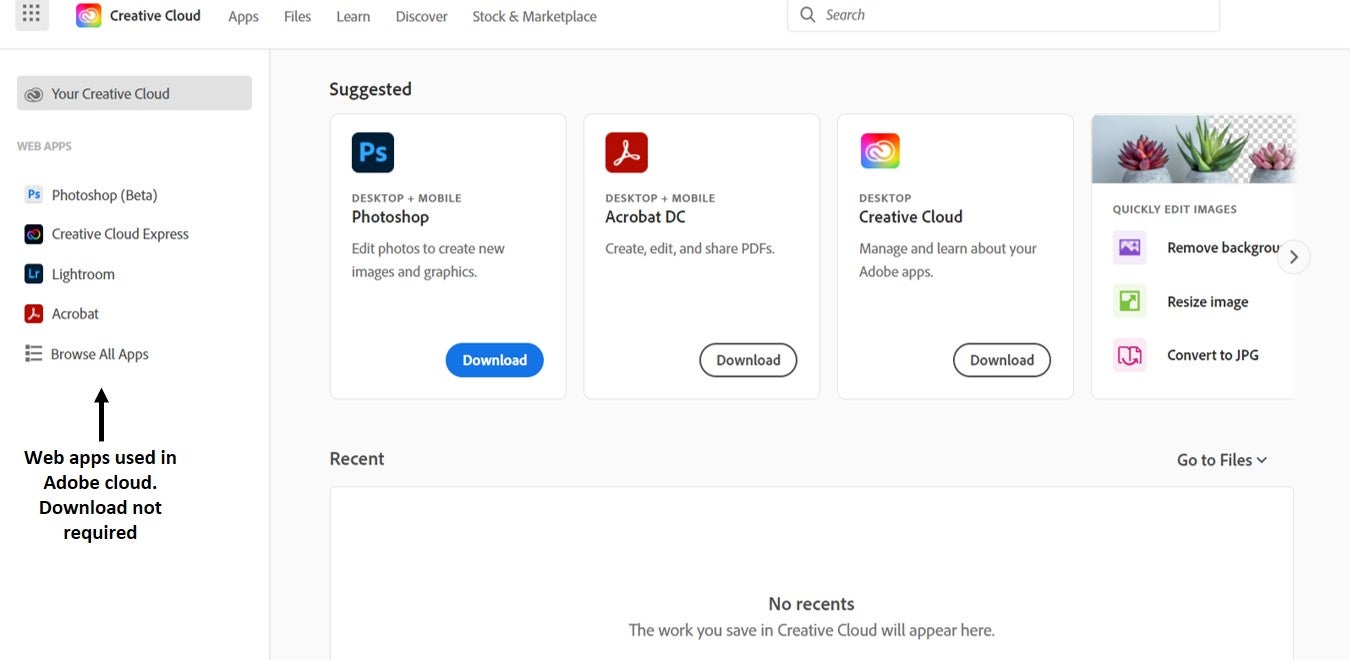This screenshot has height=660, width=1350.
Task: Click the Photoshop card title
Action: [390, 217]
